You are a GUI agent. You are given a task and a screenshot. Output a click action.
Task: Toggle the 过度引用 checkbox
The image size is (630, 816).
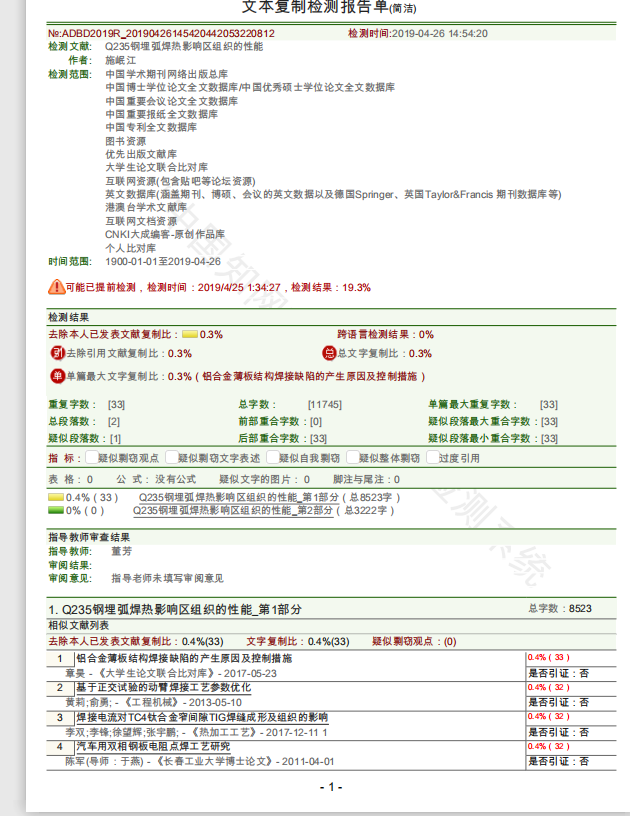[x=432, y=457]
